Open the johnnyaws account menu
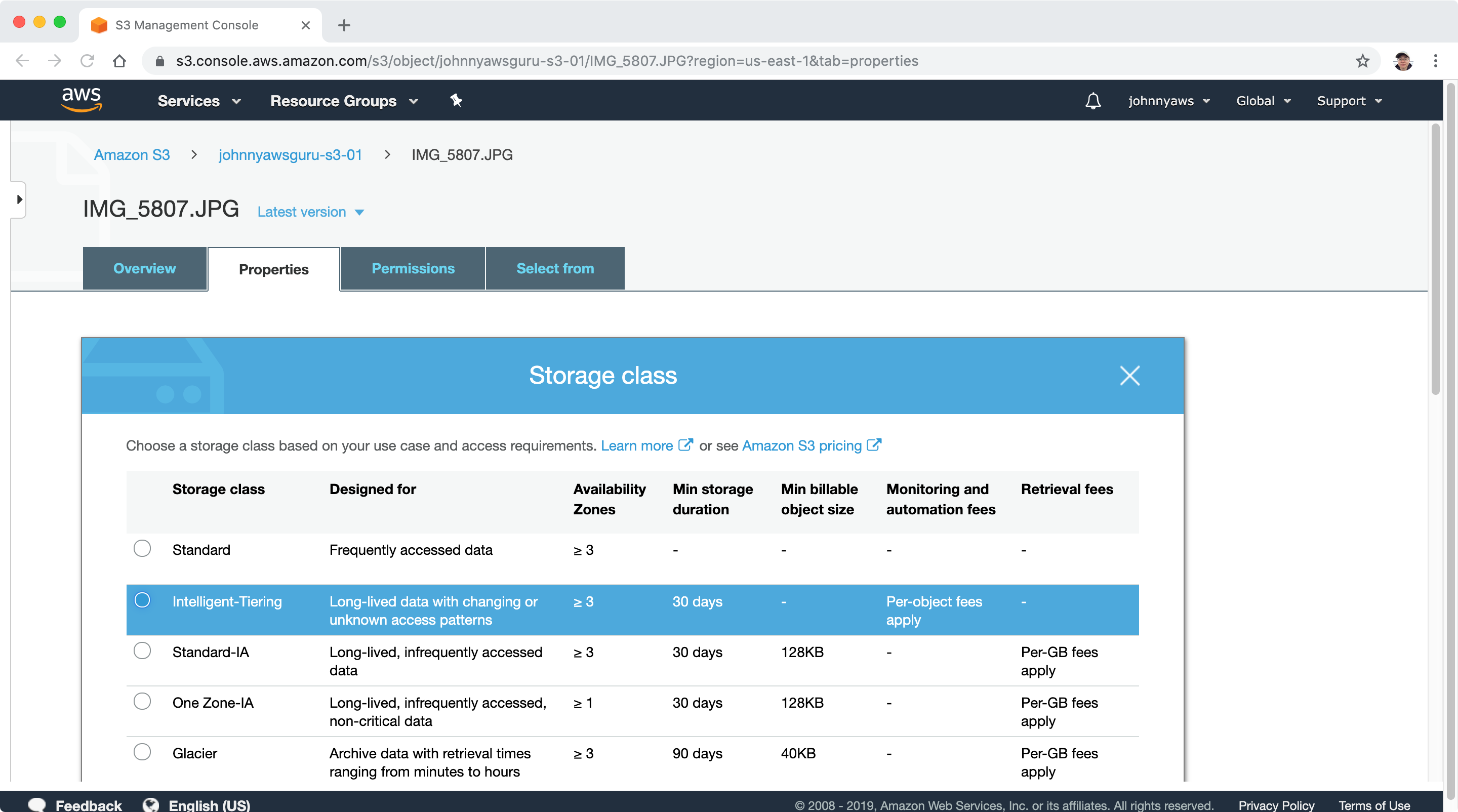The width and height of the screenshot is (1458, 812). point(1169,101)
